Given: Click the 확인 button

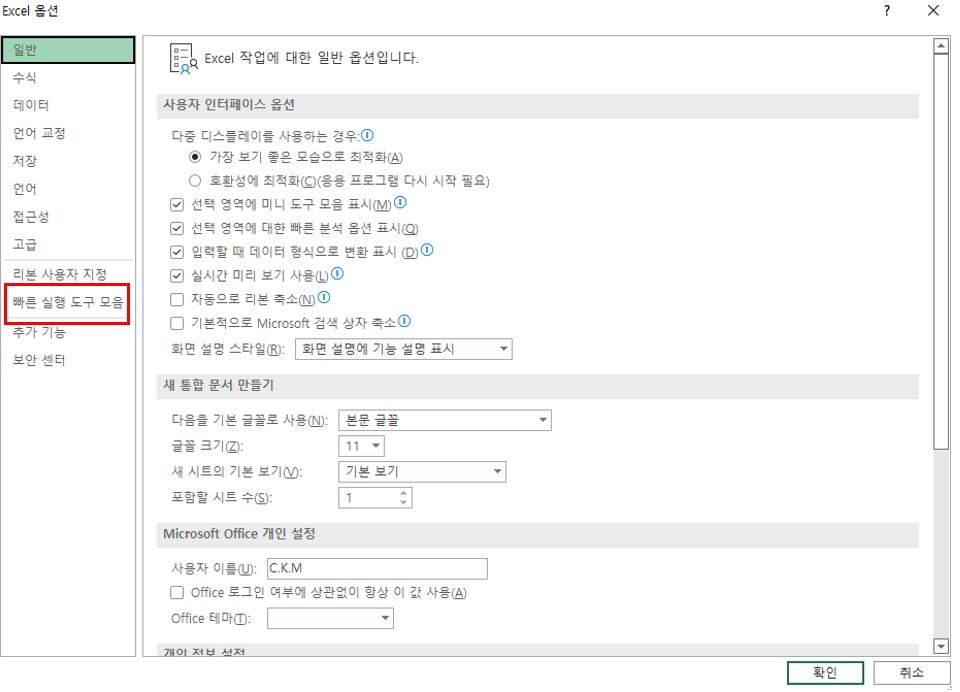Looking at the screenshot, I should (824, 672).
